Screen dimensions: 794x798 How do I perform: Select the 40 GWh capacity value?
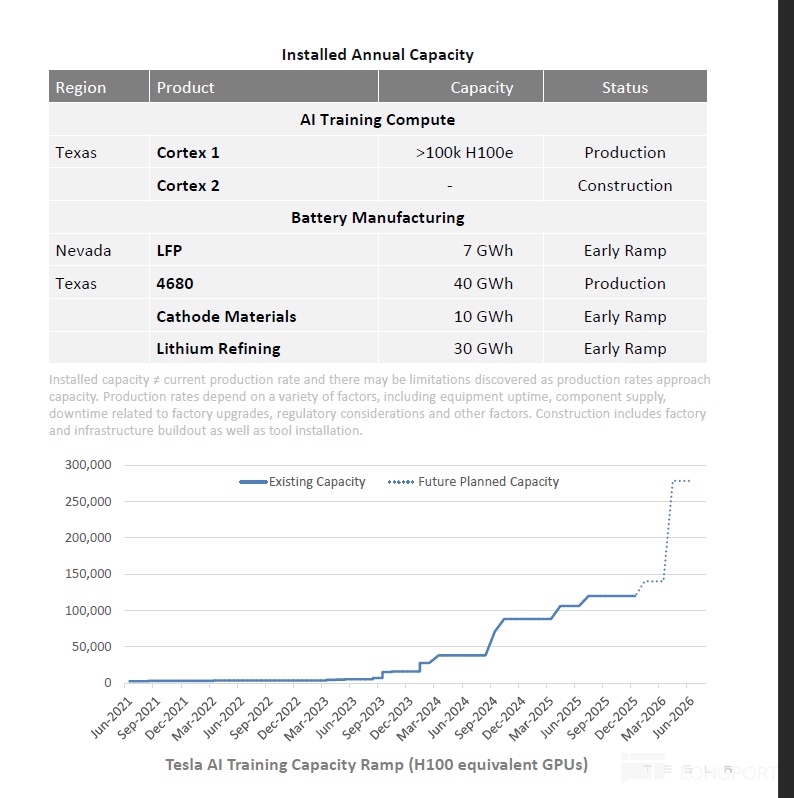483,284
